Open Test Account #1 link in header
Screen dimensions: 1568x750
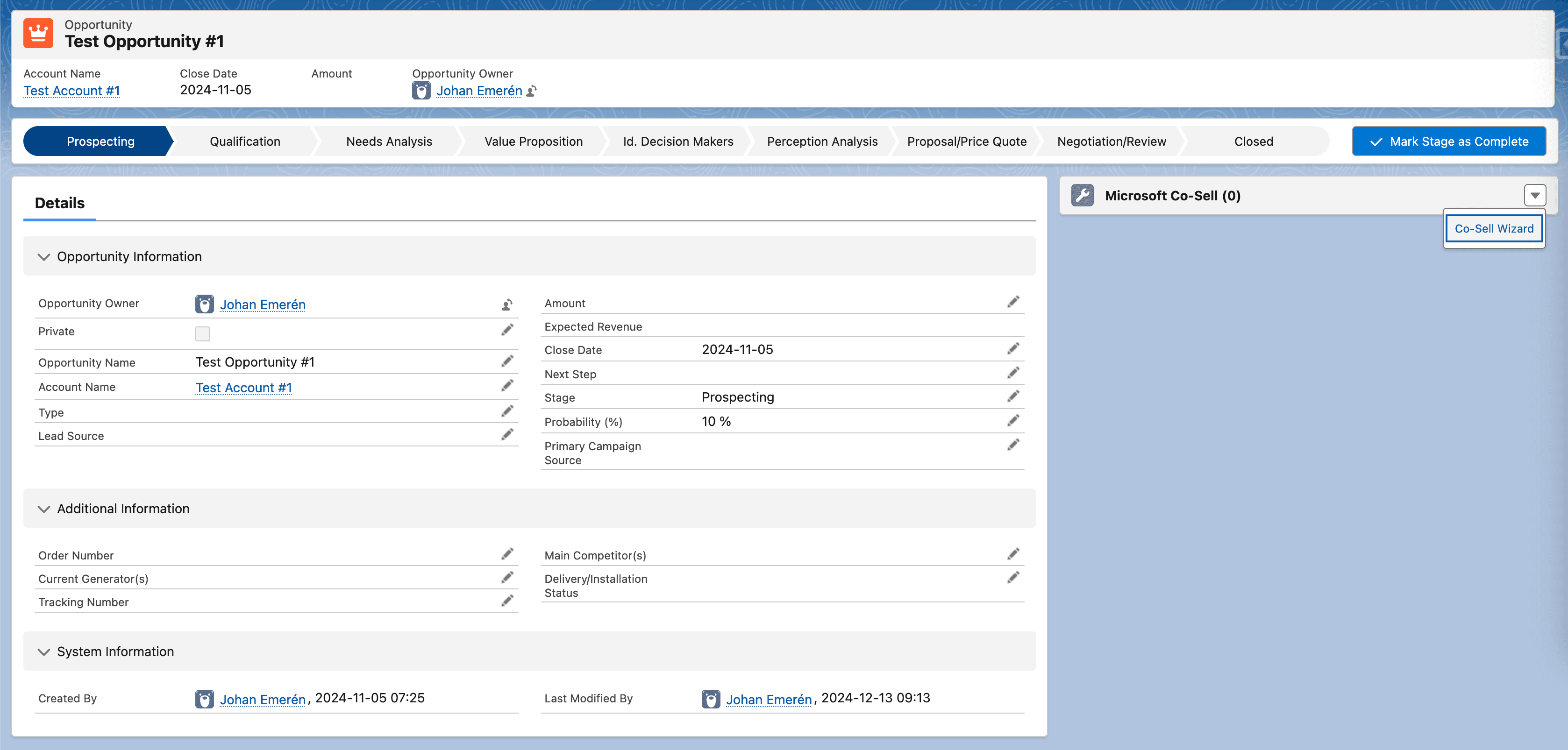coord(72,91)
